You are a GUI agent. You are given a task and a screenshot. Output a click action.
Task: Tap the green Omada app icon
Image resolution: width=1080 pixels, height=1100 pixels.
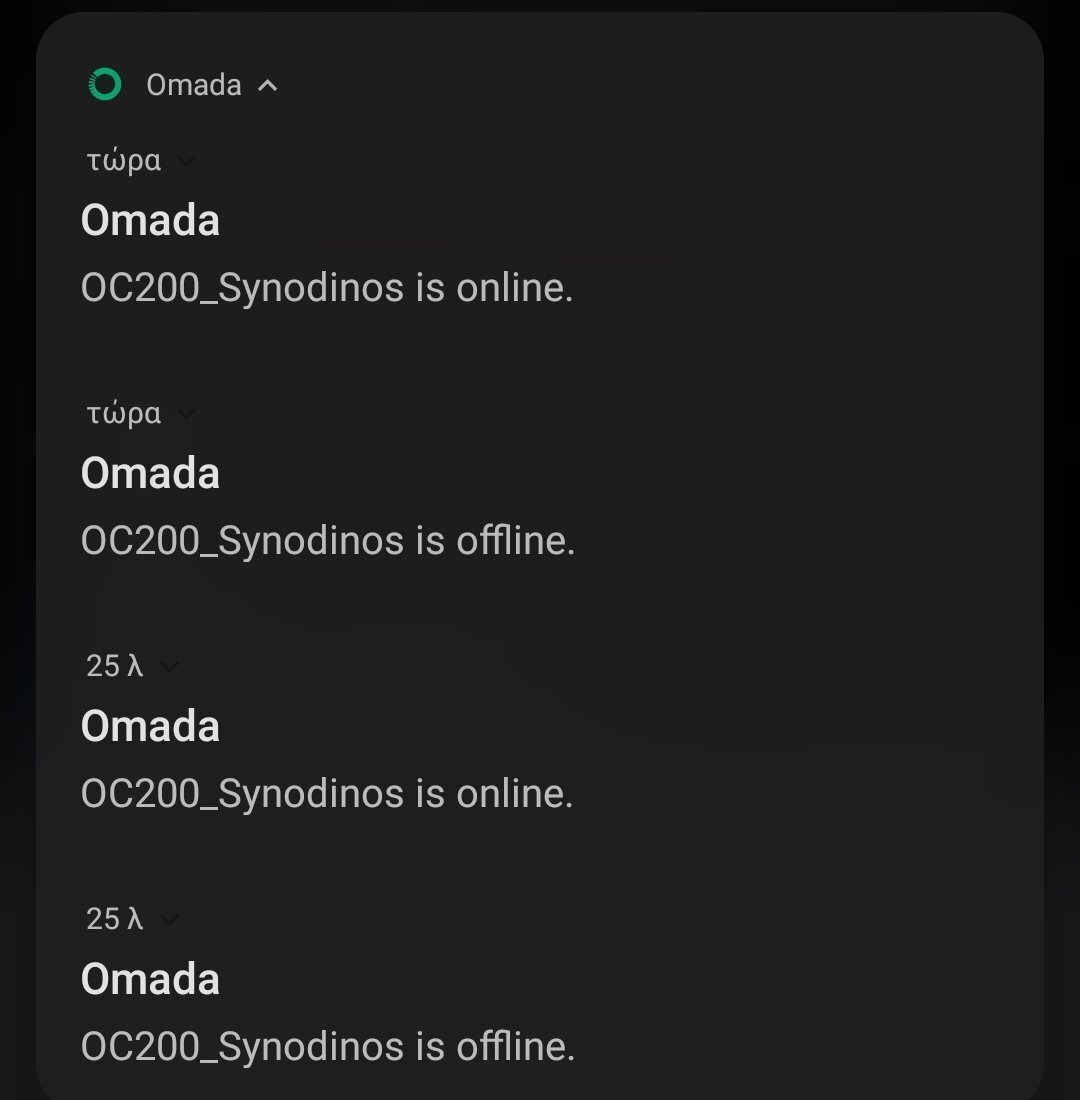(105, 85)
